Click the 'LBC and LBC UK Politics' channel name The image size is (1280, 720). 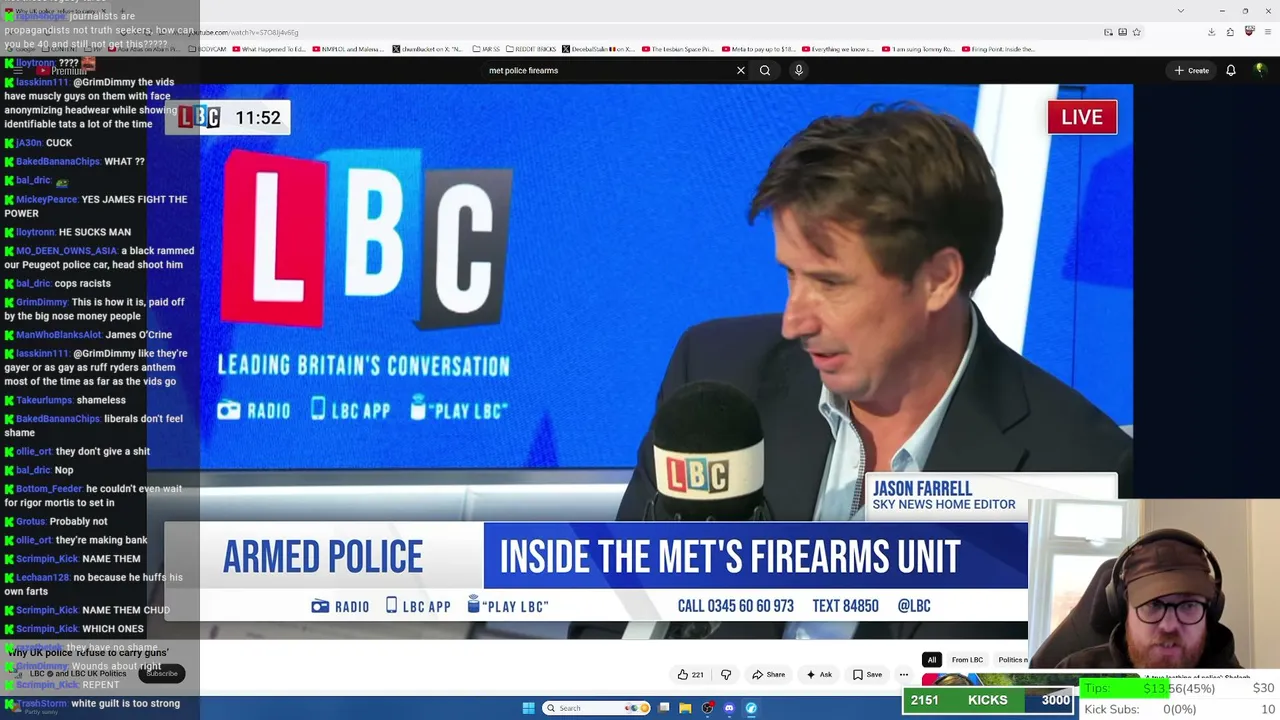(x=78, y=674)
